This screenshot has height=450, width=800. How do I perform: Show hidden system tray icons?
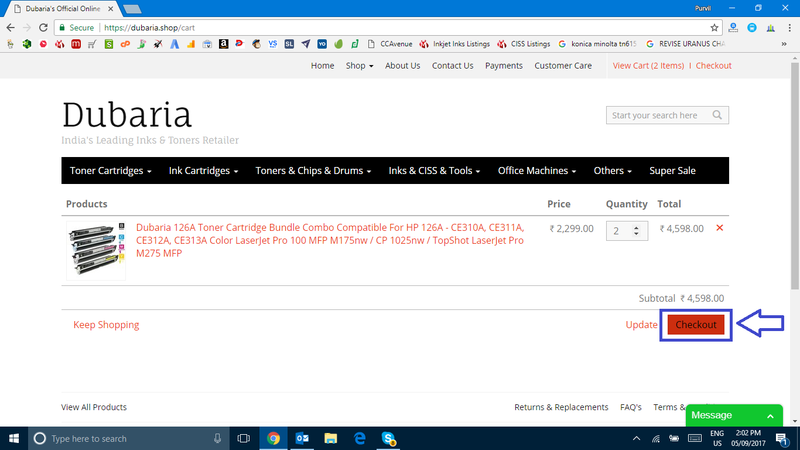[x=636, y=438]
